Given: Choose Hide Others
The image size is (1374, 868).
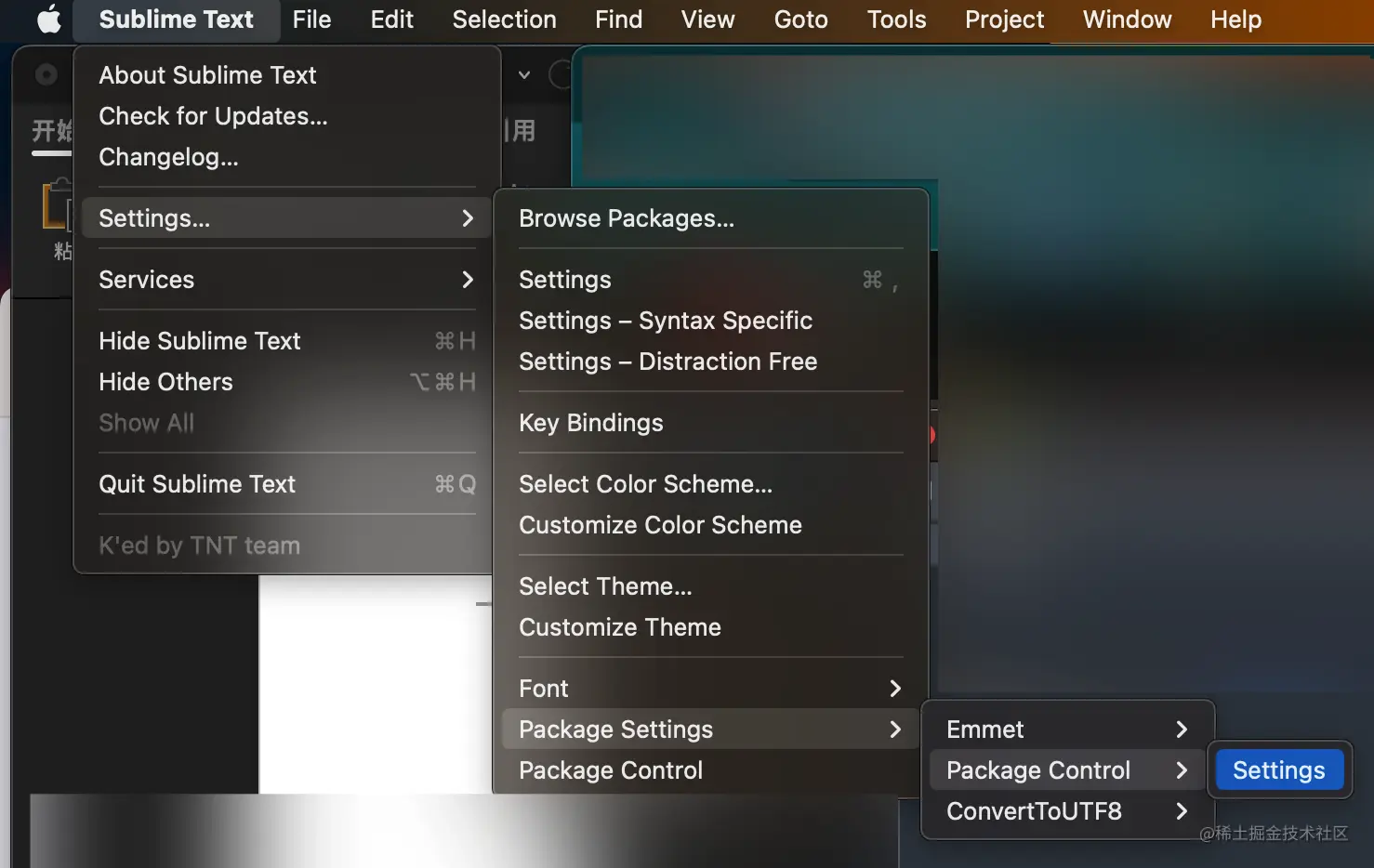Looking at the screenshot, I should tap(286, 382).
